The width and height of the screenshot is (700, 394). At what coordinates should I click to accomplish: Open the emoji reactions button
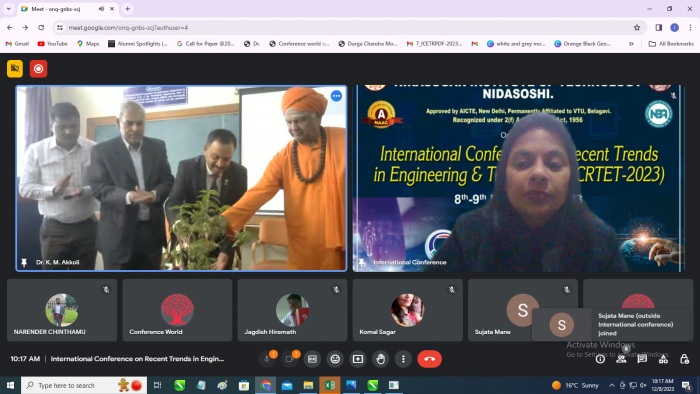[x=335, y=359]
